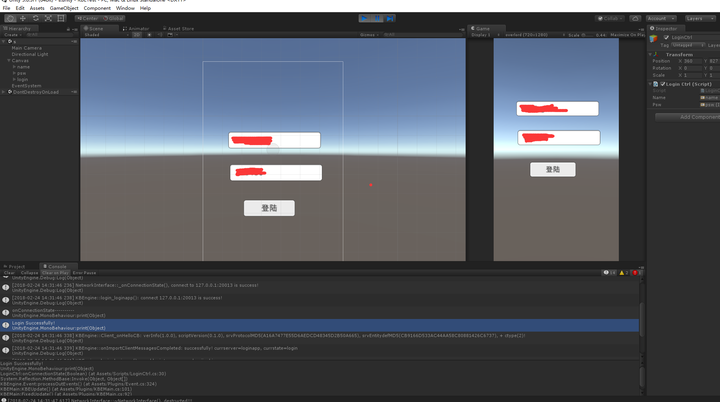Open the Shaded draw mode dropdown
This screenshot has width=720, height=402.
[x=106, y=35]
